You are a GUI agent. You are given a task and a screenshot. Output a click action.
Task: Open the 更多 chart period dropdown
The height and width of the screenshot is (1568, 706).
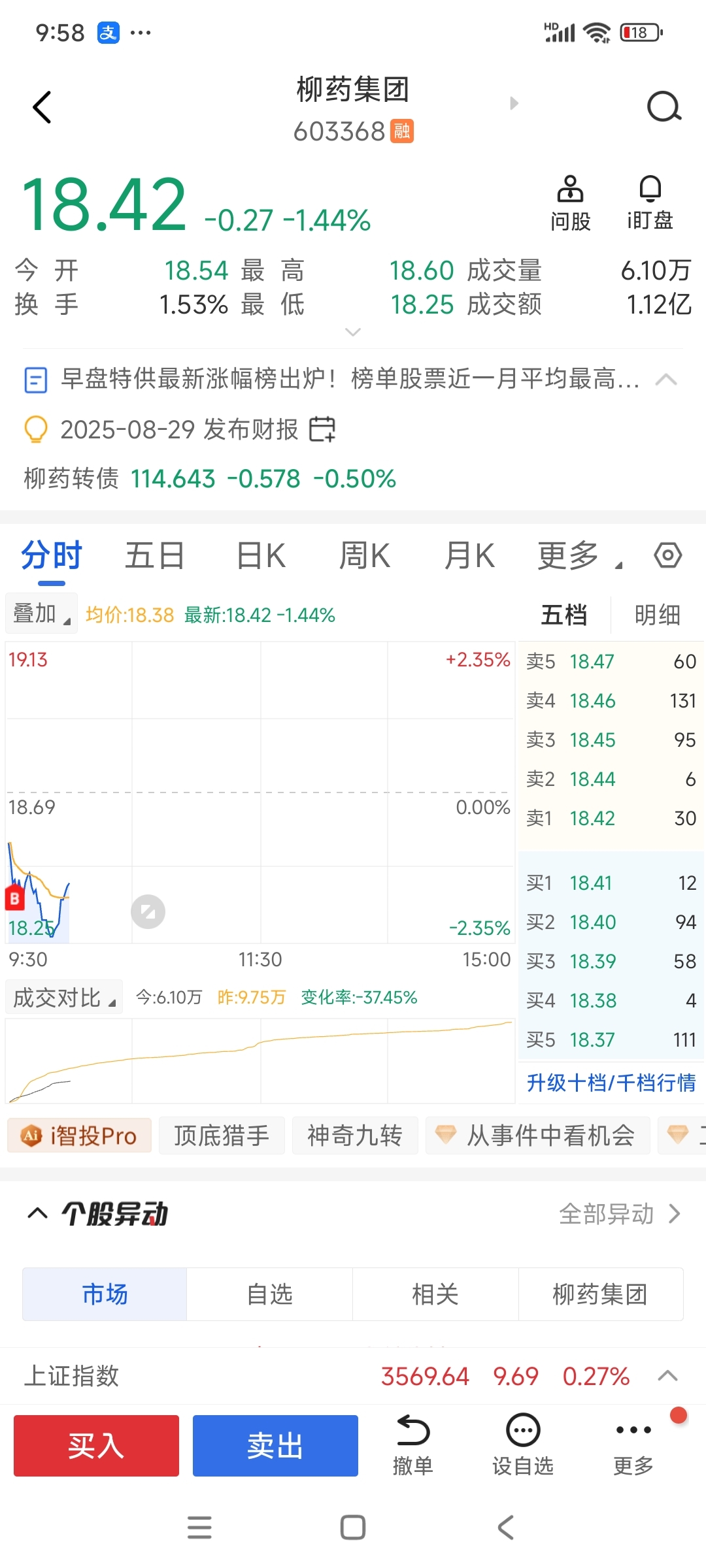pyautogui.click(x=580, y=556)
